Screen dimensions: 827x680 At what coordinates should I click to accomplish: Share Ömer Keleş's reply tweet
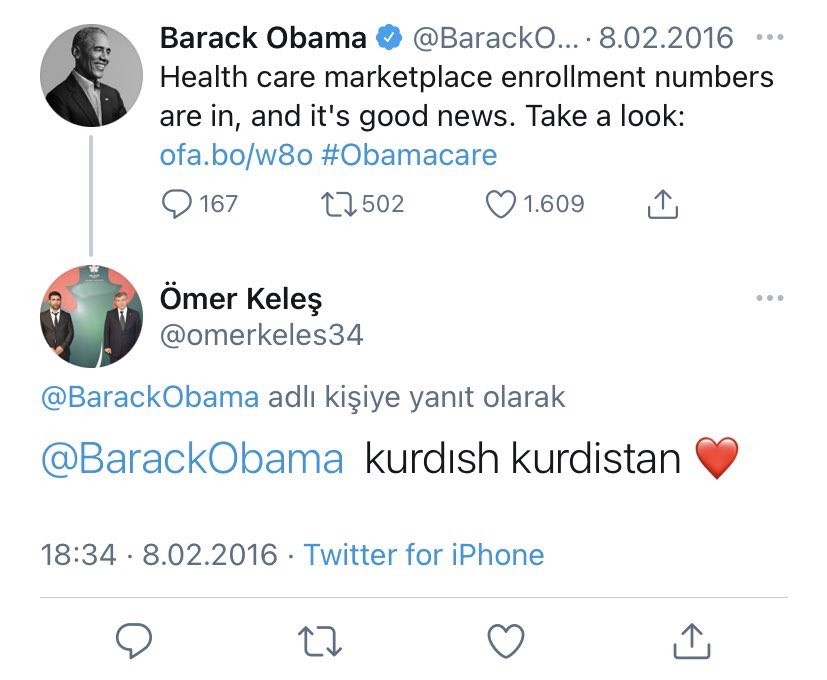(x=691, y=640)
